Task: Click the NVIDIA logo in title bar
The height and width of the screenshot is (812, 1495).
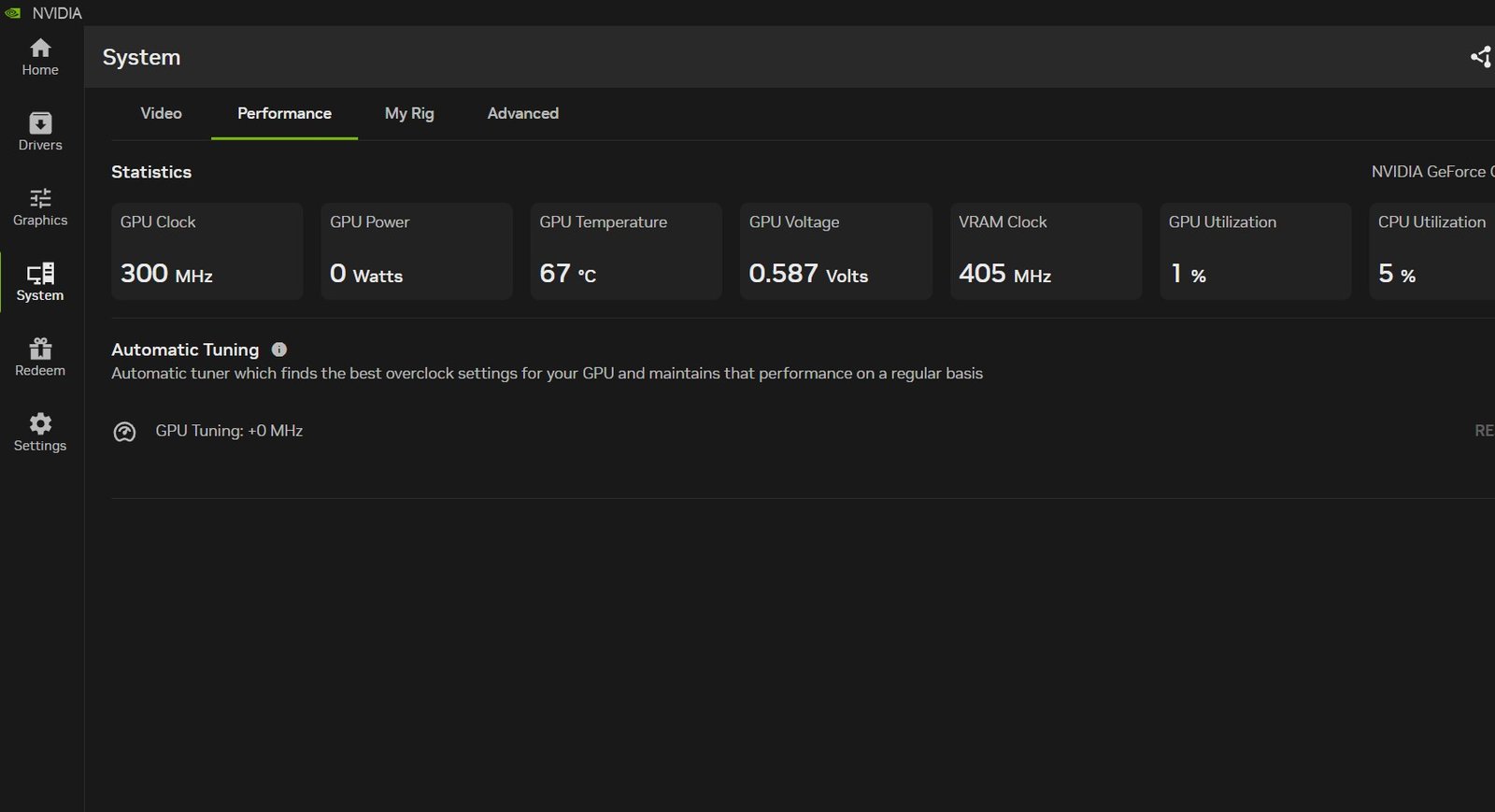Action: pyautogui.click(x=13, y=13)
